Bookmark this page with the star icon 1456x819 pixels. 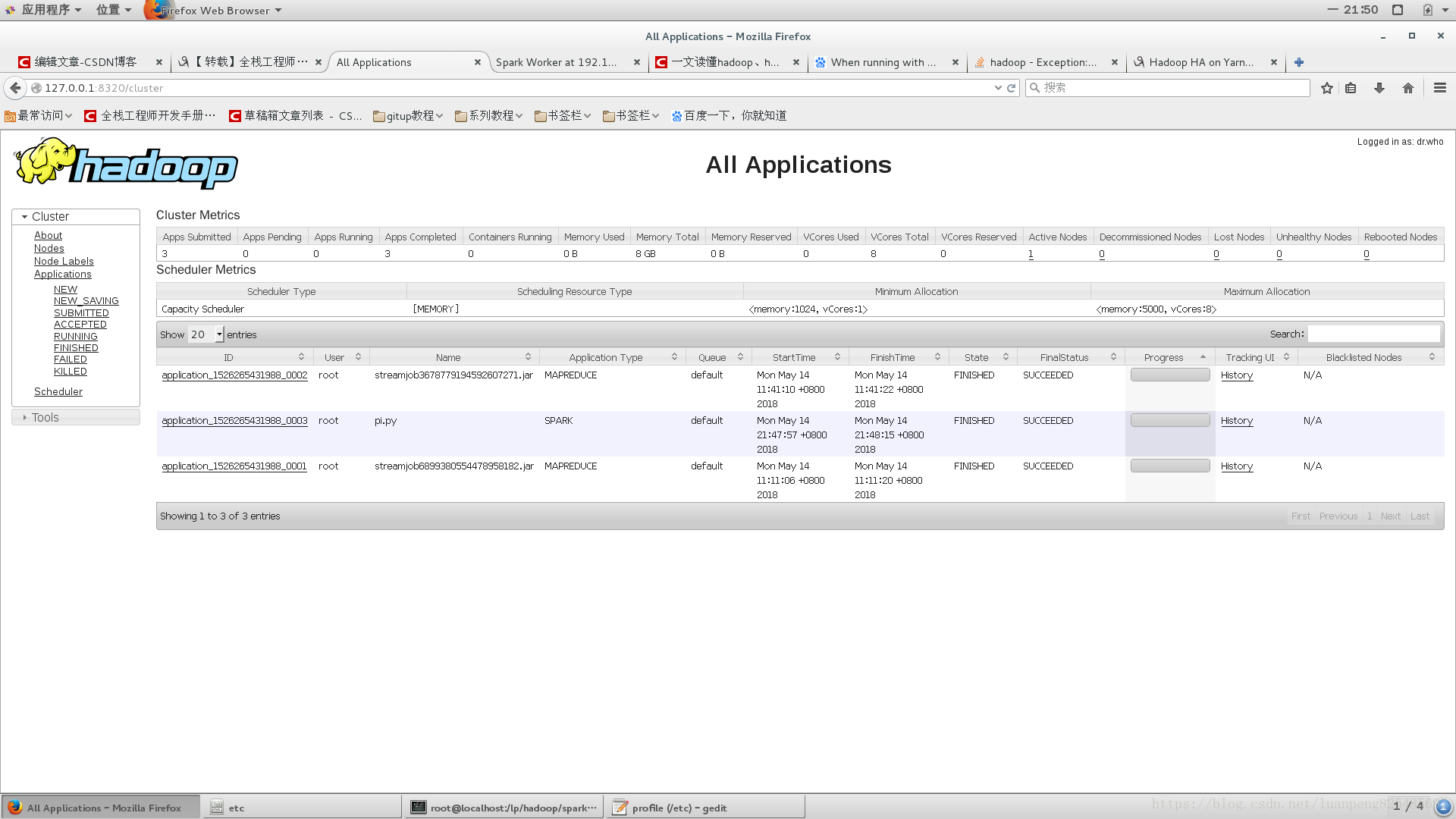[1327, 88]
